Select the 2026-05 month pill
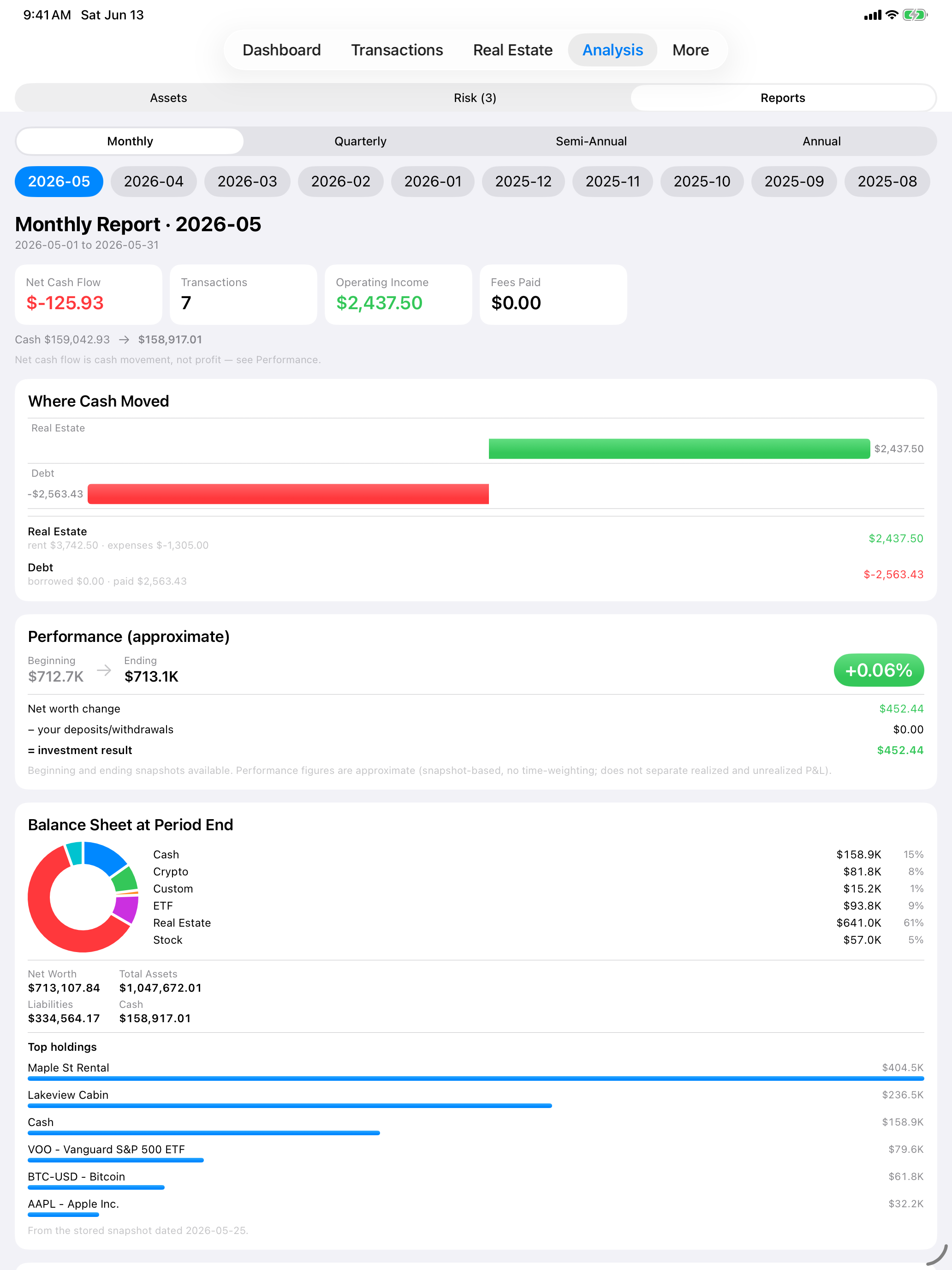This screenshot has width=952, height=1270. 59,181
